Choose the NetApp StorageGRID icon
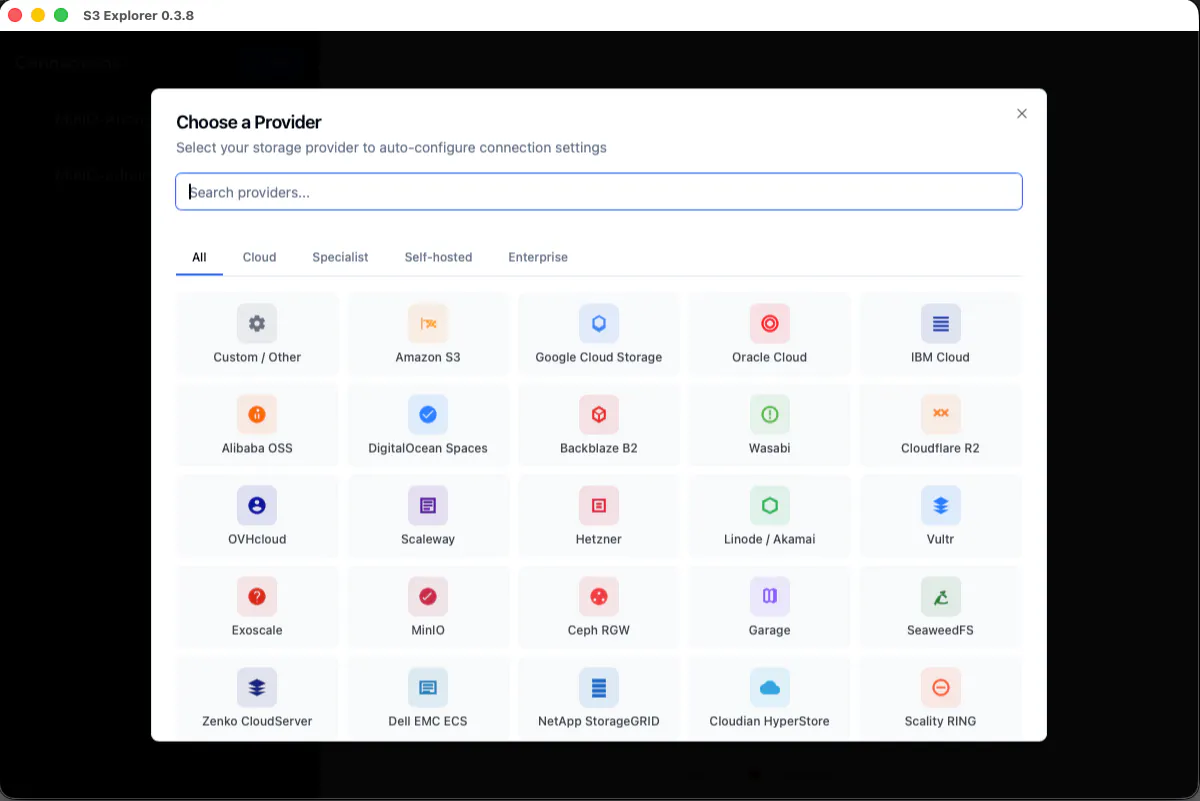The image size is (1200, 801). (599, 687)
